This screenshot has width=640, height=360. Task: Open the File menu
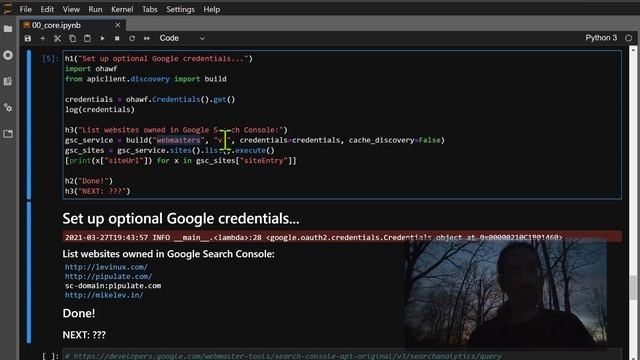25,9
